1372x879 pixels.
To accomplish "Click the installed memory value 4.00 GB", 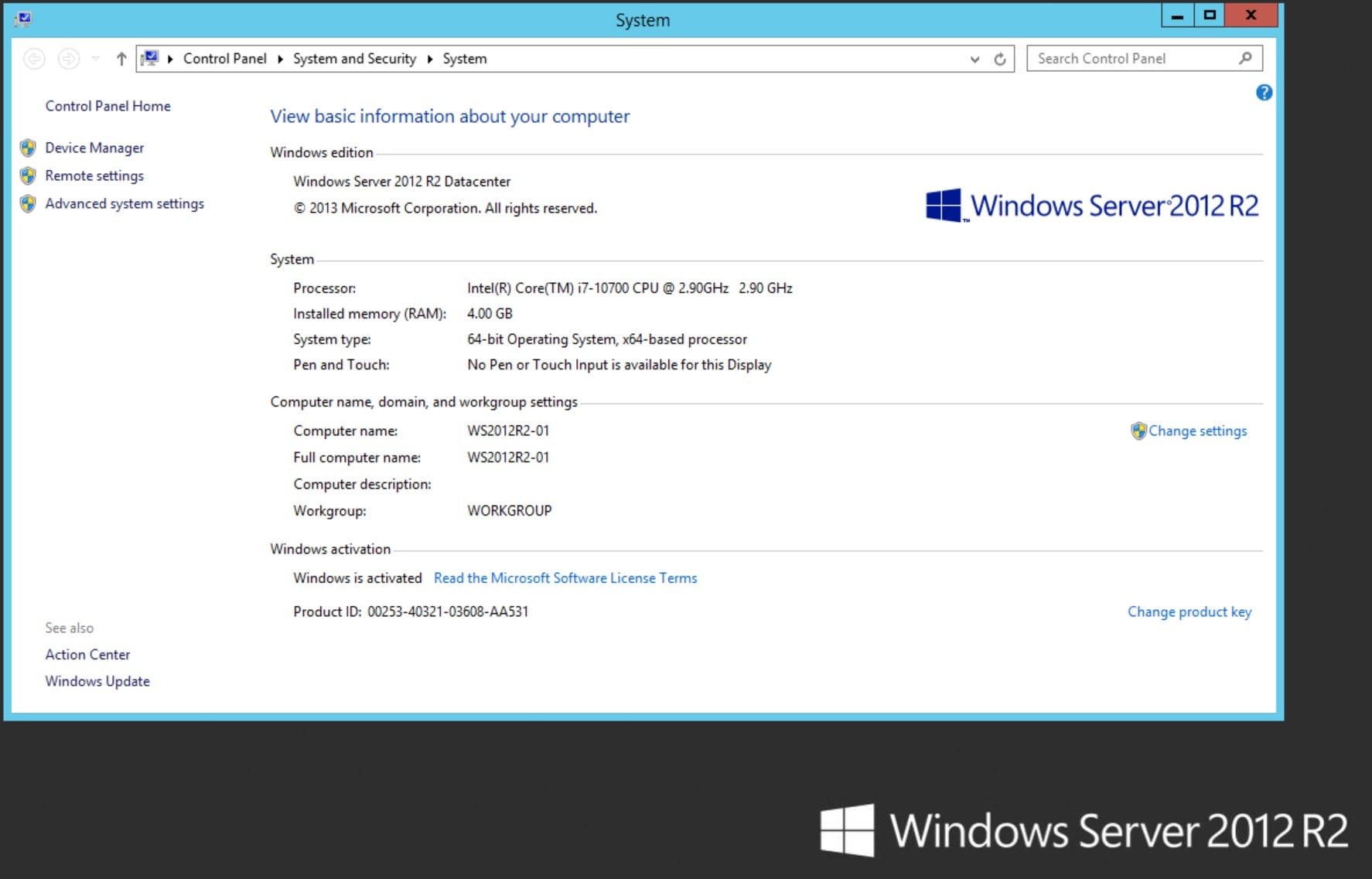I will 490,314.
